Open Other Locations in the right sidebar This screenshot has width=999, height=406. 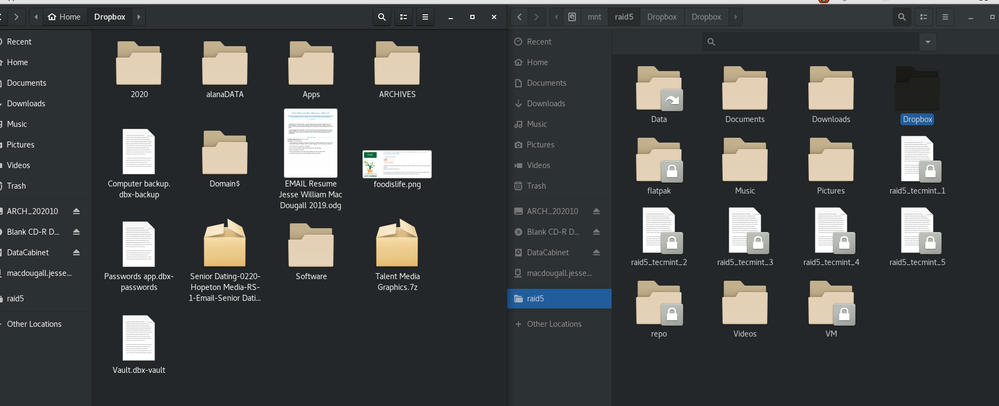click(553, 324)
